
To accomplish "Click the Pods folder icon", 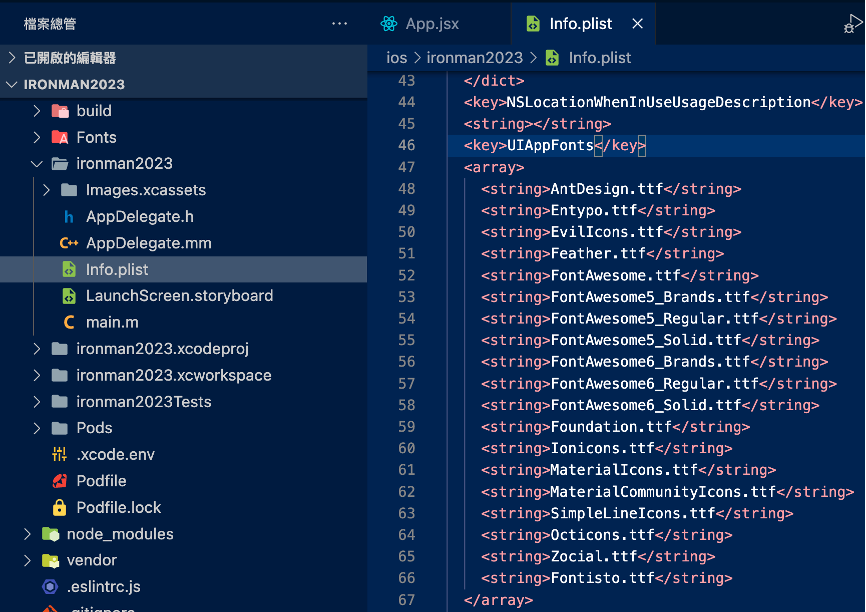I will 60,428.
